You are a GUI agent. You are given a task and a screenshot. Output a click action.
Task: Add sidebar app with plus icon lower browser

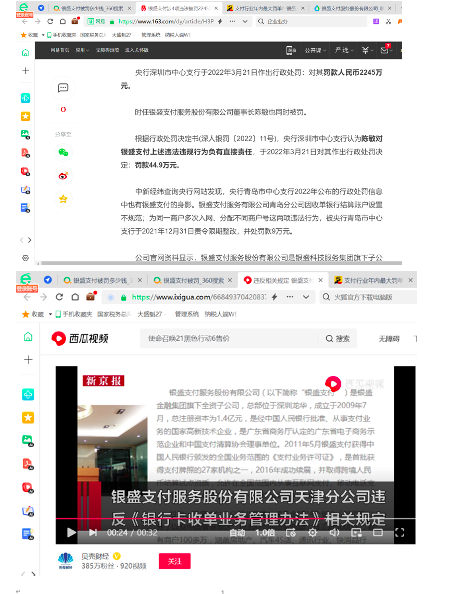(x=28, y=360)
